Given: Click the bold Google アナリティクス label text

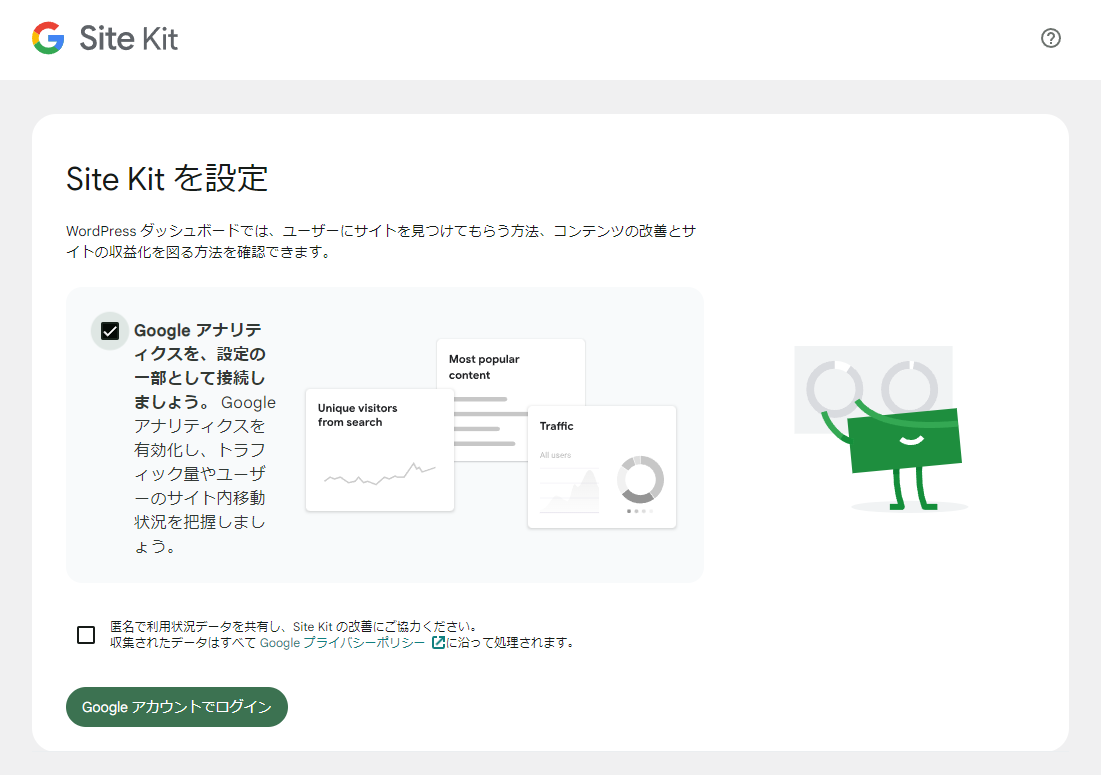Looking at the screenshot, I should [x=199, y=366].
